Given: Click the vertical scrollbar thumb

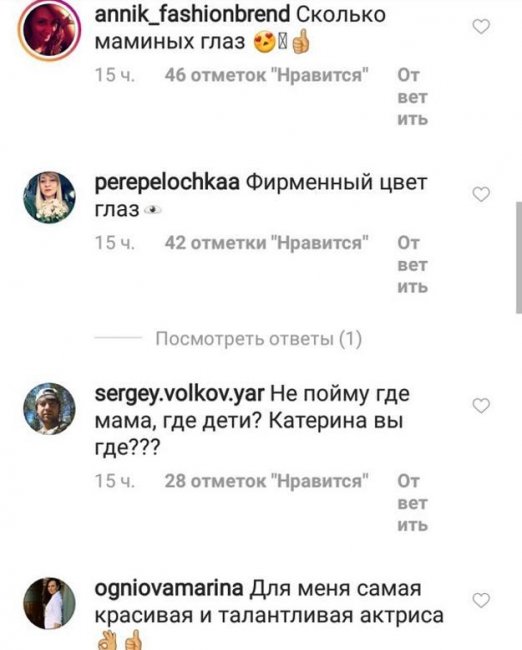Looking at the screenshot, I should click(x=519, y=258).
